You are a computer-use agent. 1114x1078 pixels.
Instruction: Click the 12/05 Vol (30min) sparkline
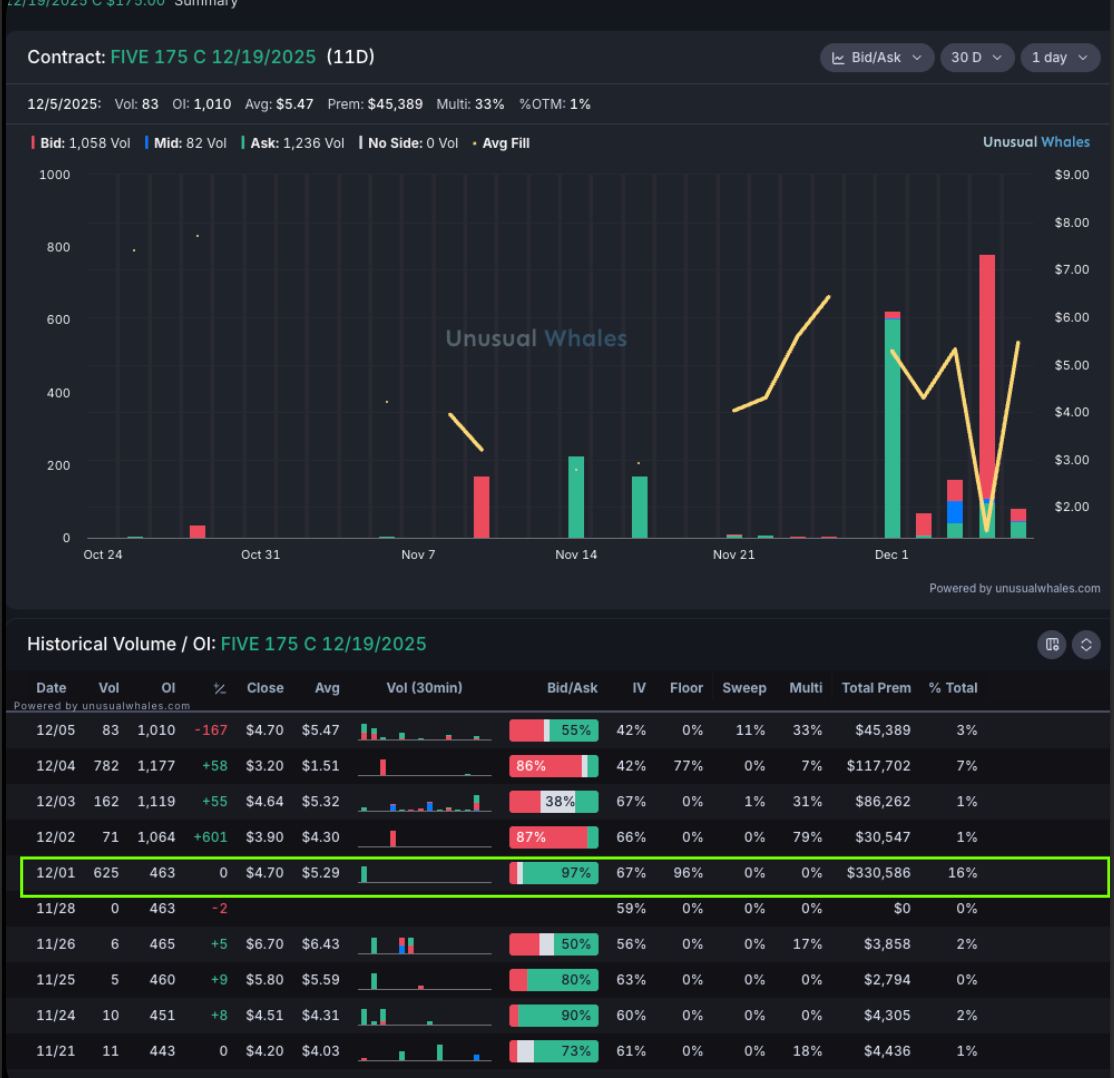tap(424, 731)
